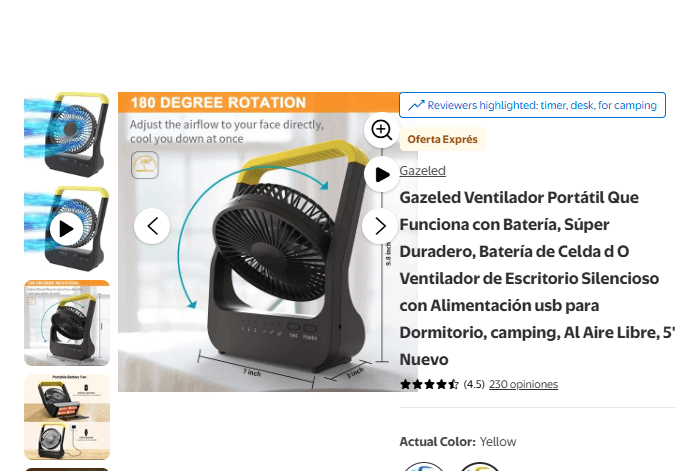675x471 pixels.
Task: Select the partially visible last thumbnail
Action: tap(67, 470)
